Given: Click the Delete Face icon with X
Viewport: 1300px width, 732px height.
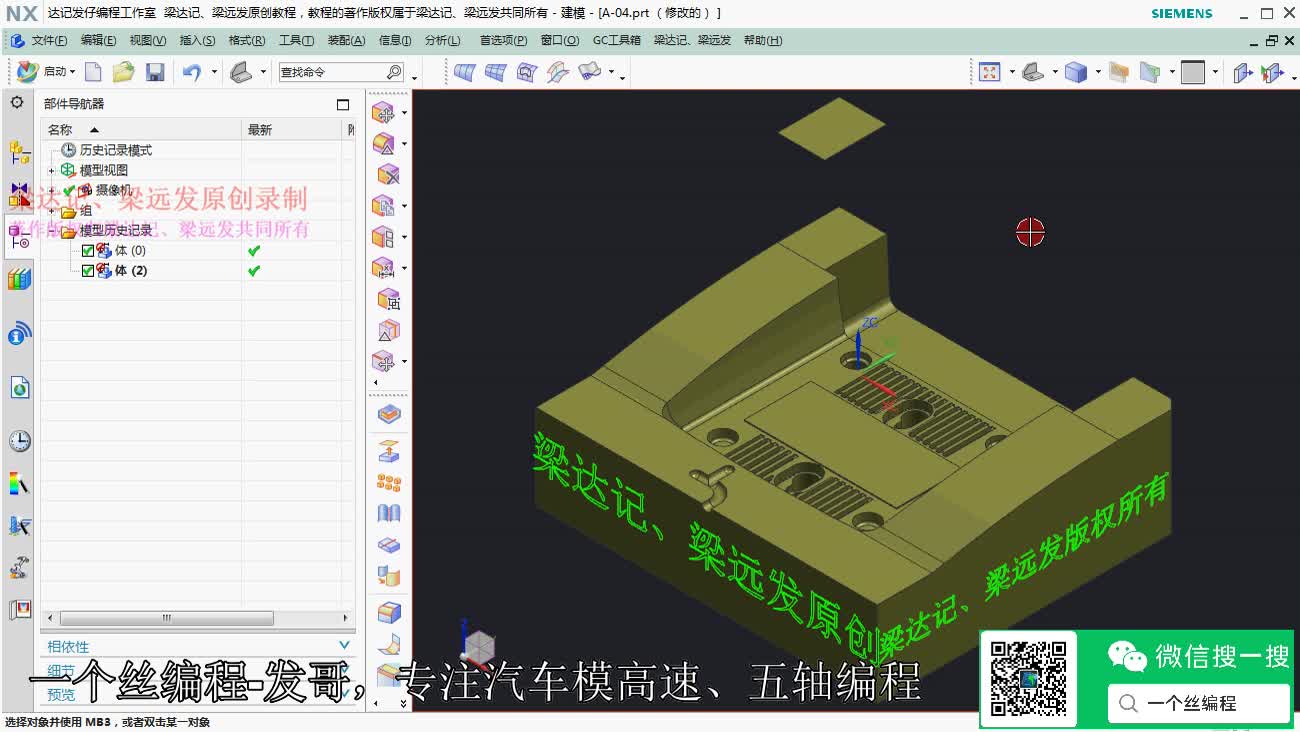Looking at the screenshot, I should pyautogui.click(x=387, y=175).
